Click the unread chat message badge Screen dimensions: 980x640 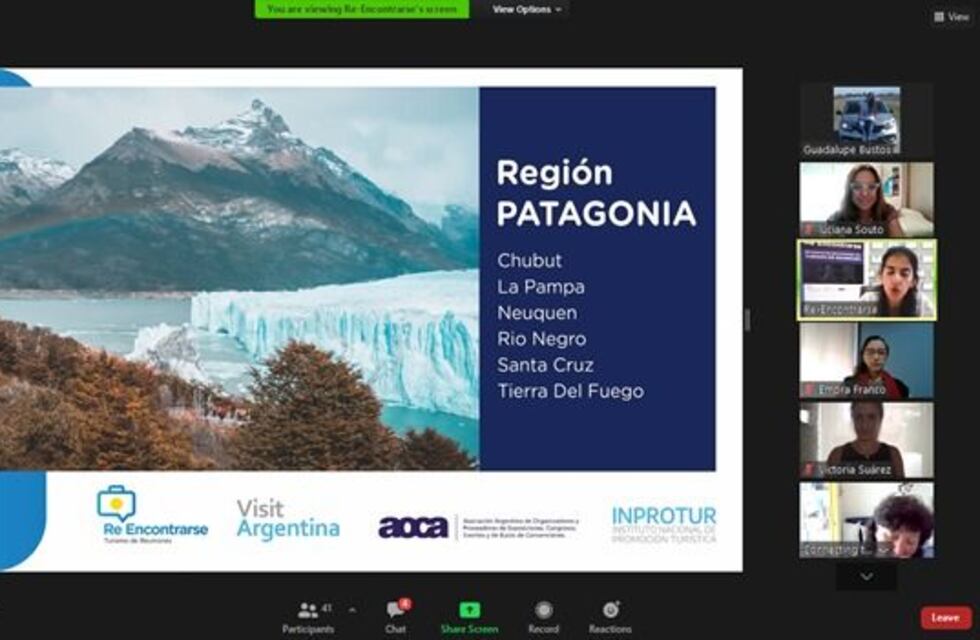point(405,603)
